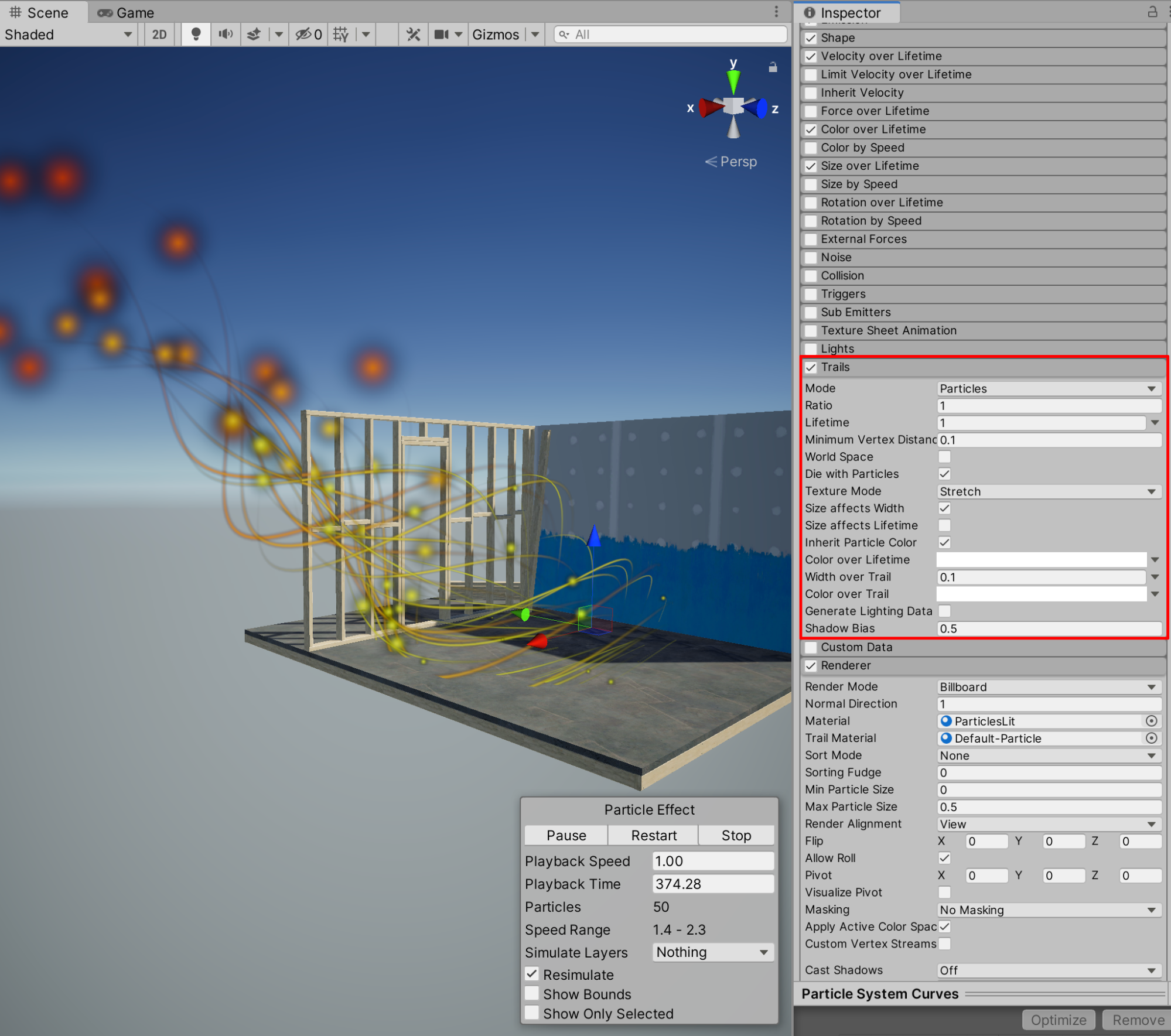1171x1036 pixels.
Task: Click the Optimize curves button
Action: tap(1058, 1020)
